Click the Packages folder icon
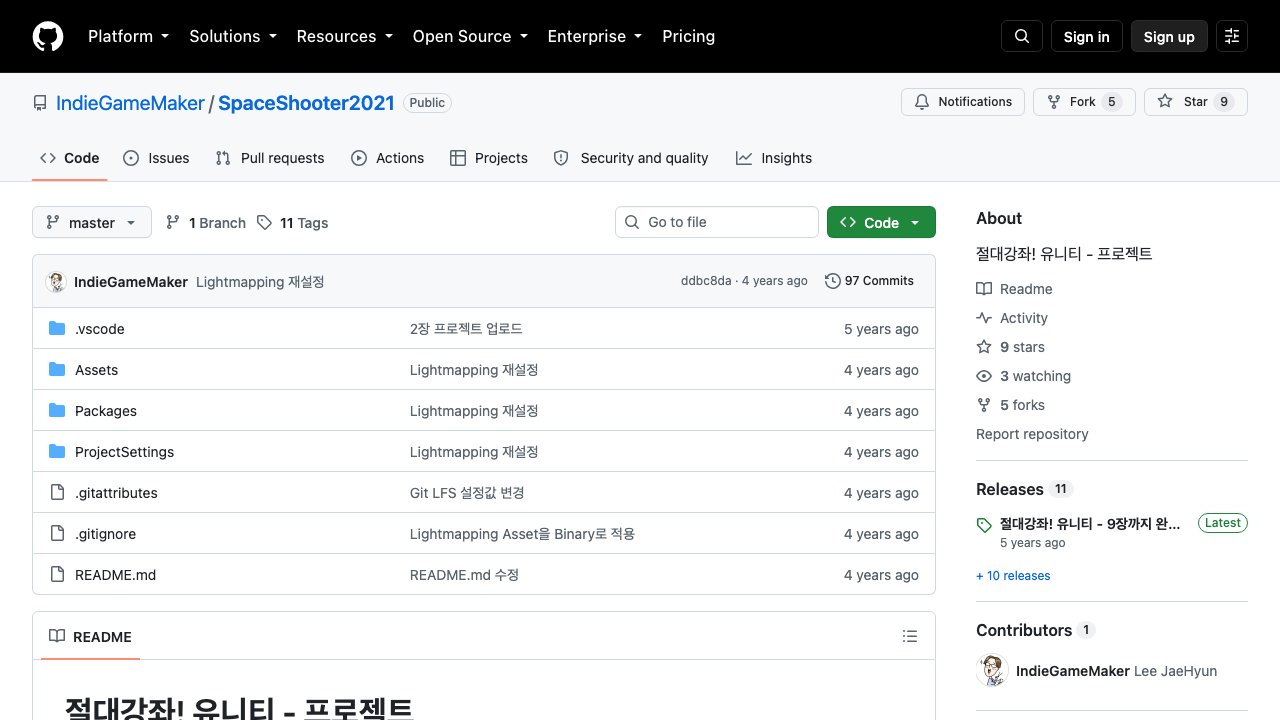Viewport: 1280px width, 720px height. (x=57, y=411)
